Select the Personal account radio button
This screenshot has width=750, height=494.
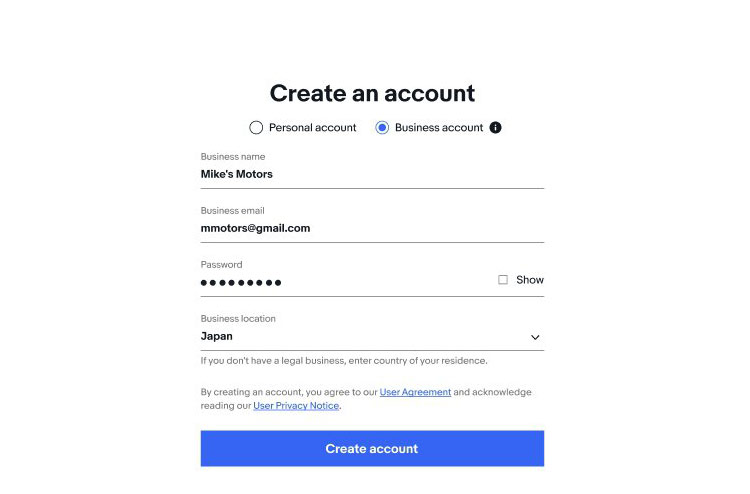point(256,128)
